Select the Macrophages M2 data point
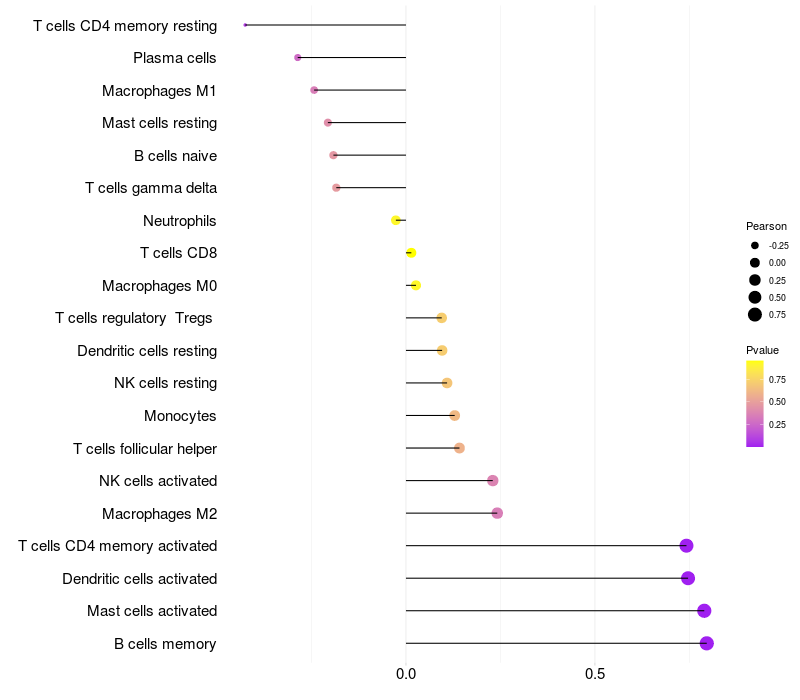 pos(497,513)
